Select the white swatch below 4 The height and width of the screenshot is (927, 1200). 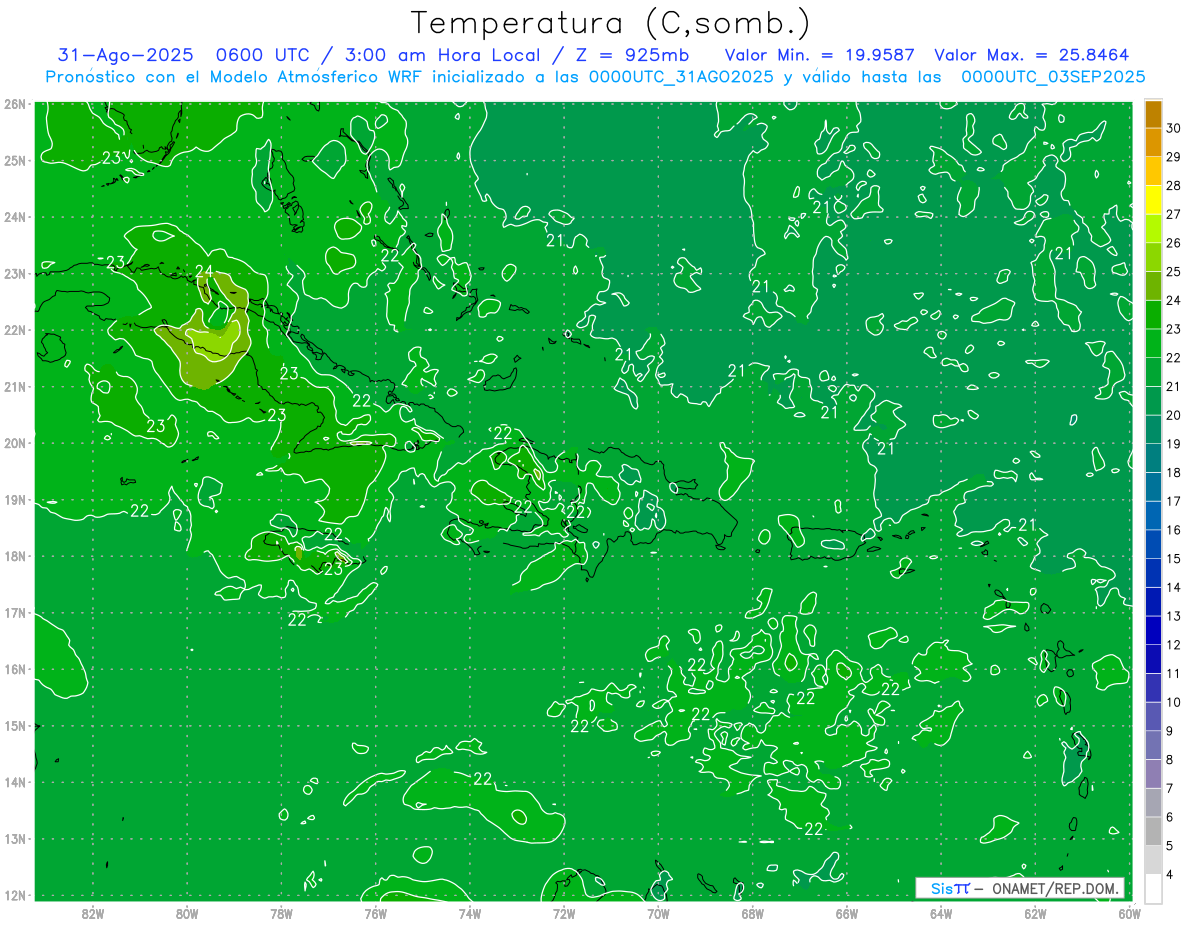click(1153, 889)
